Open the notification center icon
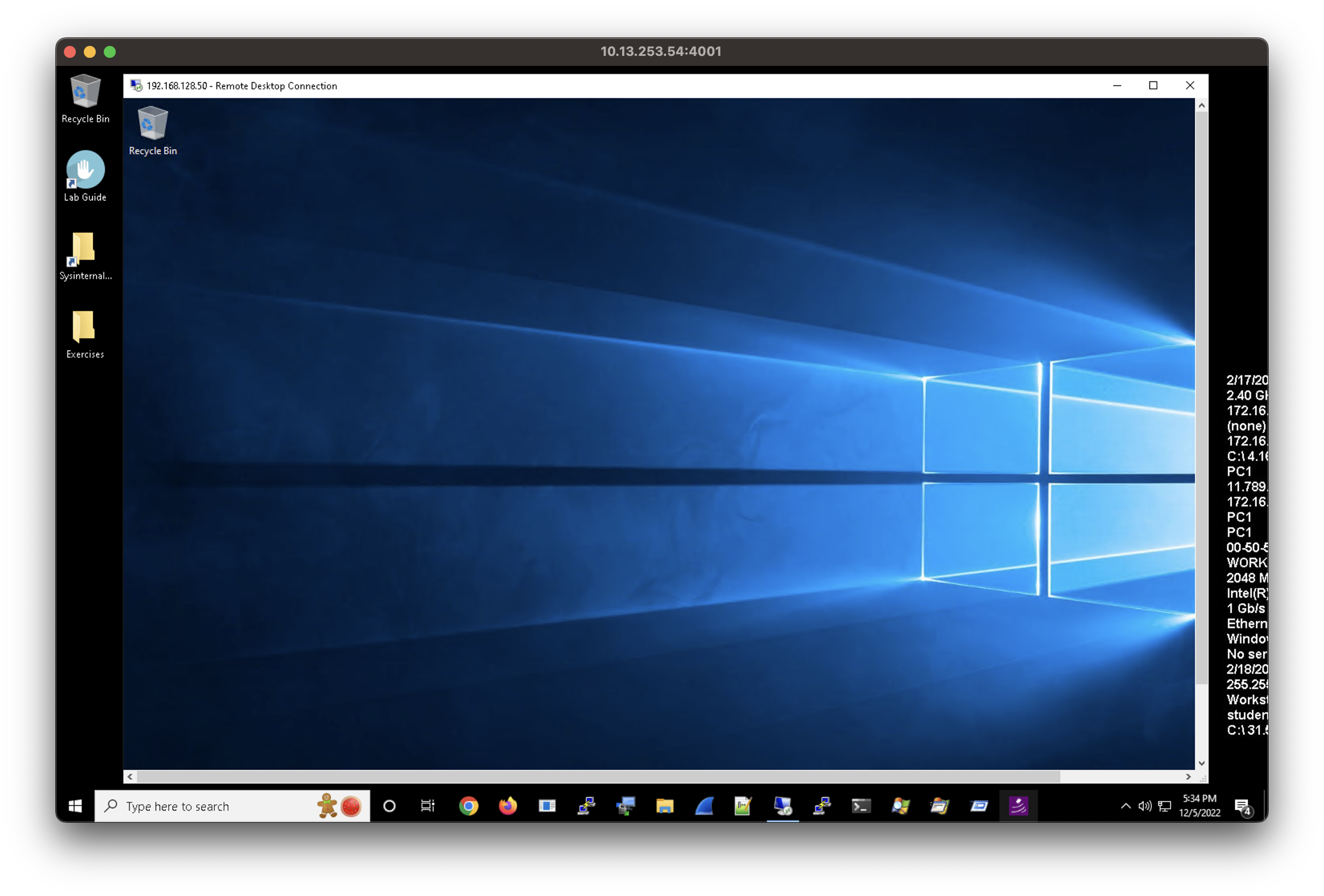The image size is (1324, 896). tap(1243, 806)
